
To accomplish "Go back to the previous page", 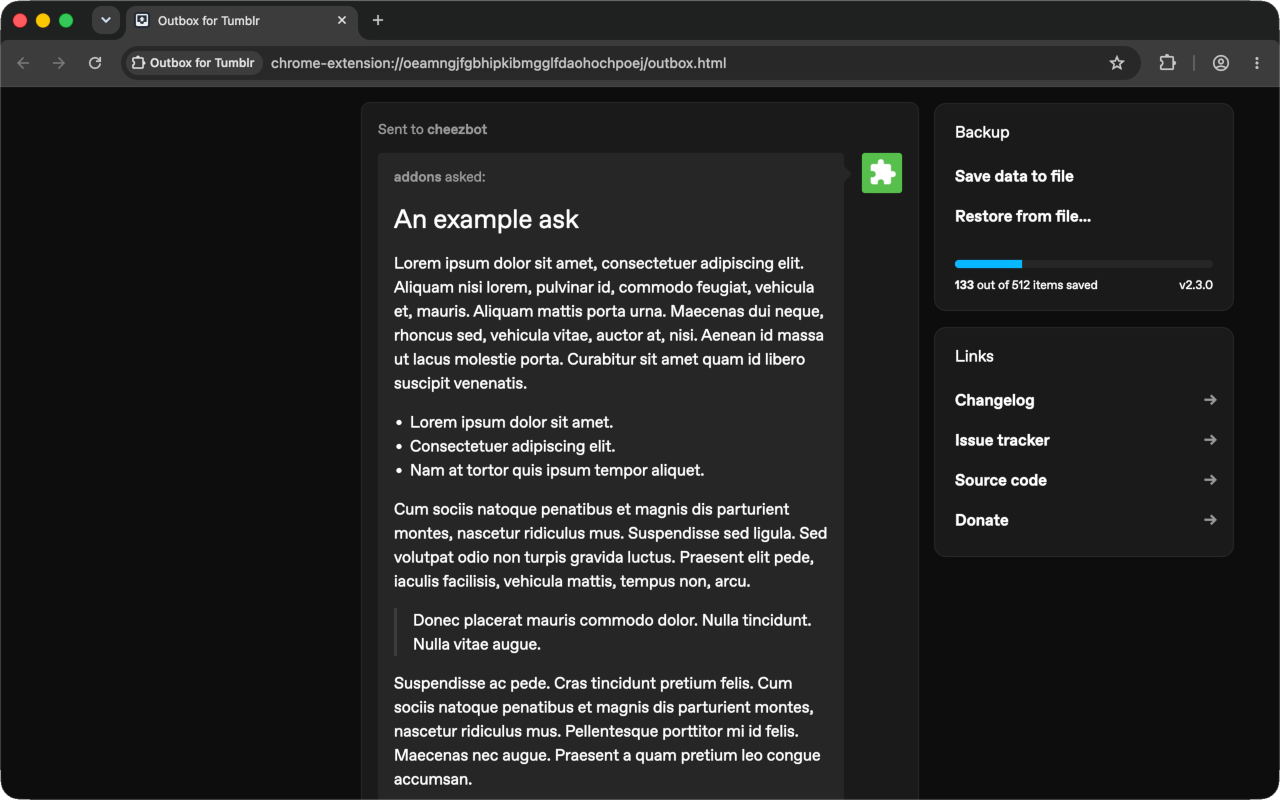I will (23, 63).
